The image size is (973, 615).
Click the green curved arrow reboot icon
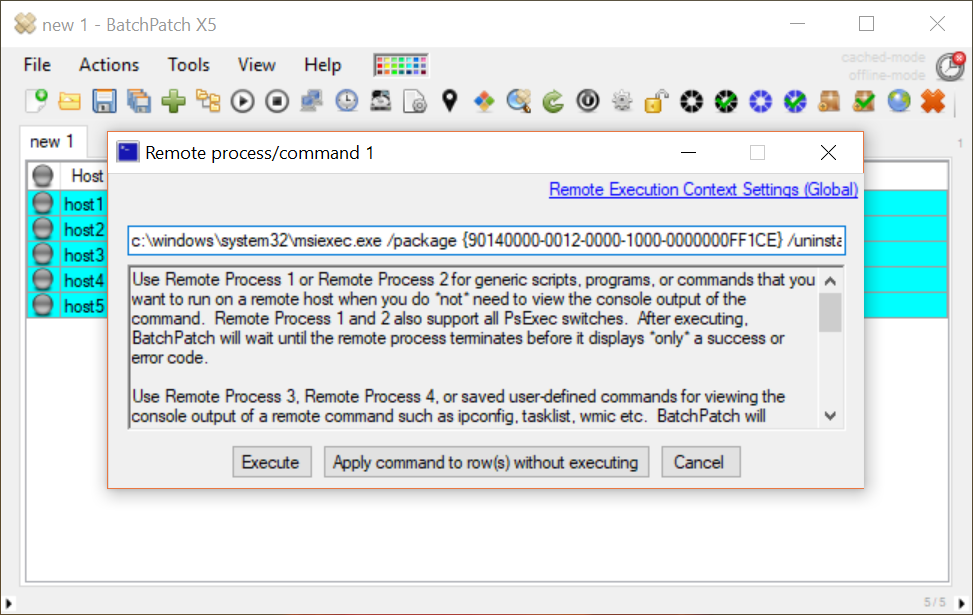click(x=553, y=101)
